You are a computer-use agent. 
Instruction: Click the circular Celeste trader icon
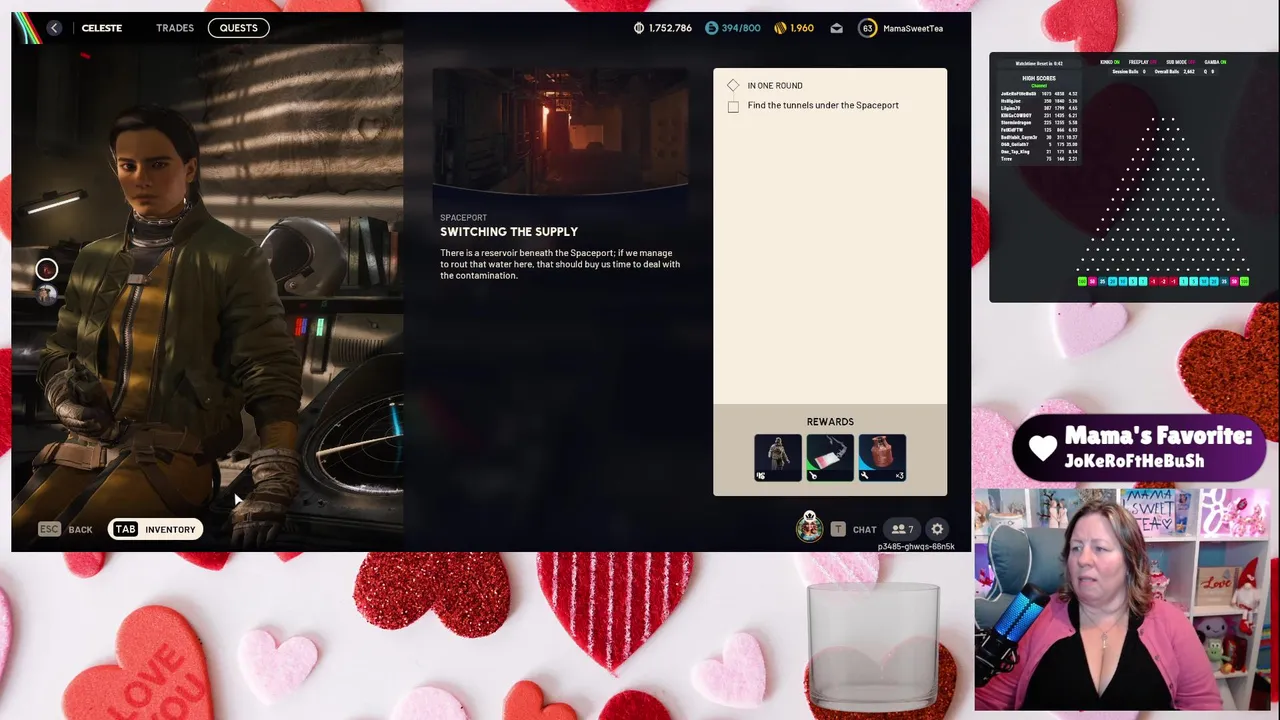click(46, 269)
